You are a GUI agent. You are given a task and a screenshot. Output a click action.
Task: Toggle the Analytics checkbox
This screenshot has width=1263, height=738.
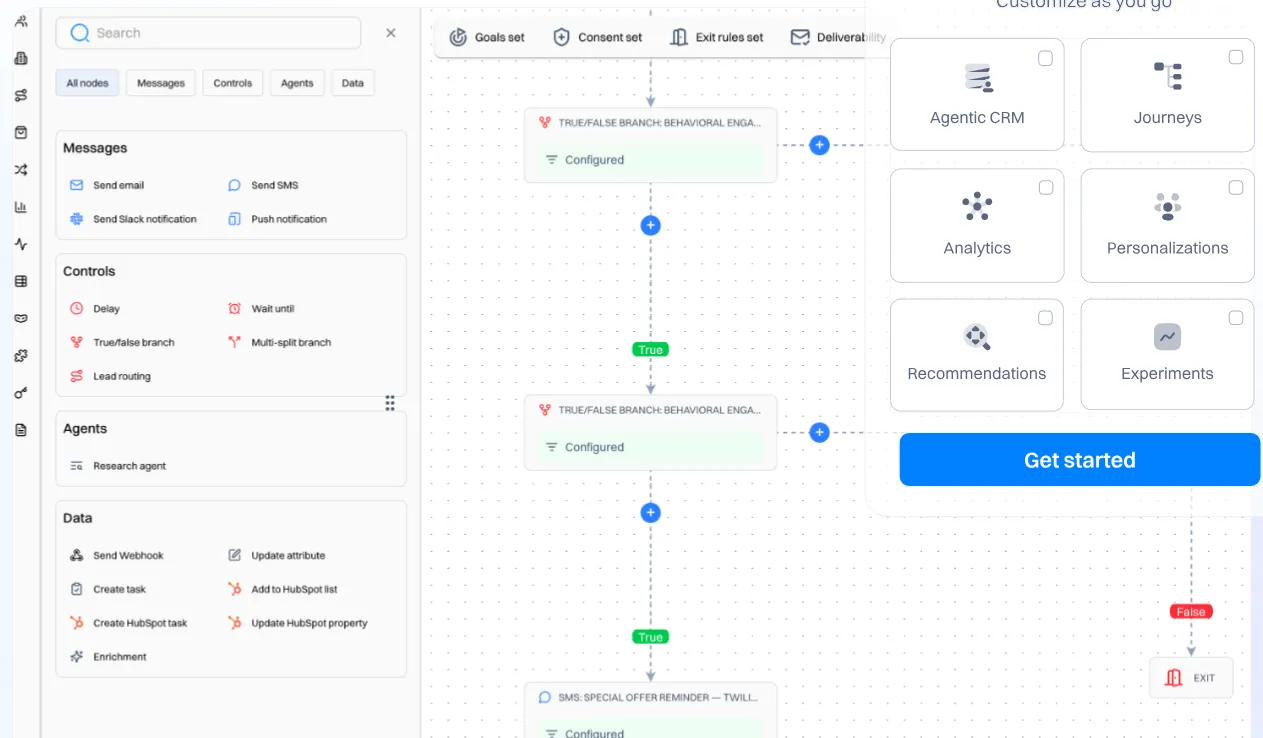tap(1045, 188)
